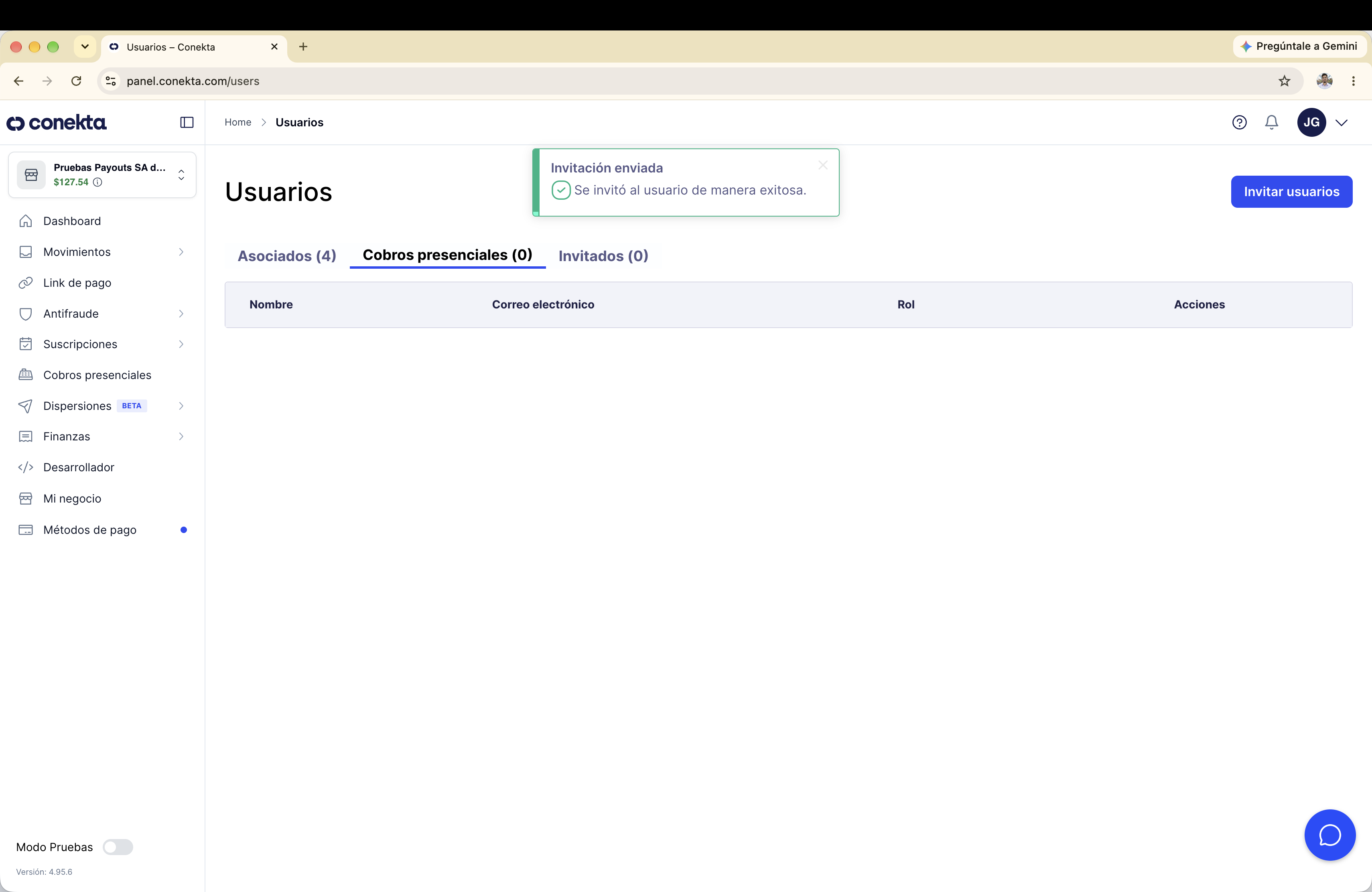Go to Home breadcrumb link
Image resolution: width=1372 pixels, height=892 pixels.
point(238,122)
